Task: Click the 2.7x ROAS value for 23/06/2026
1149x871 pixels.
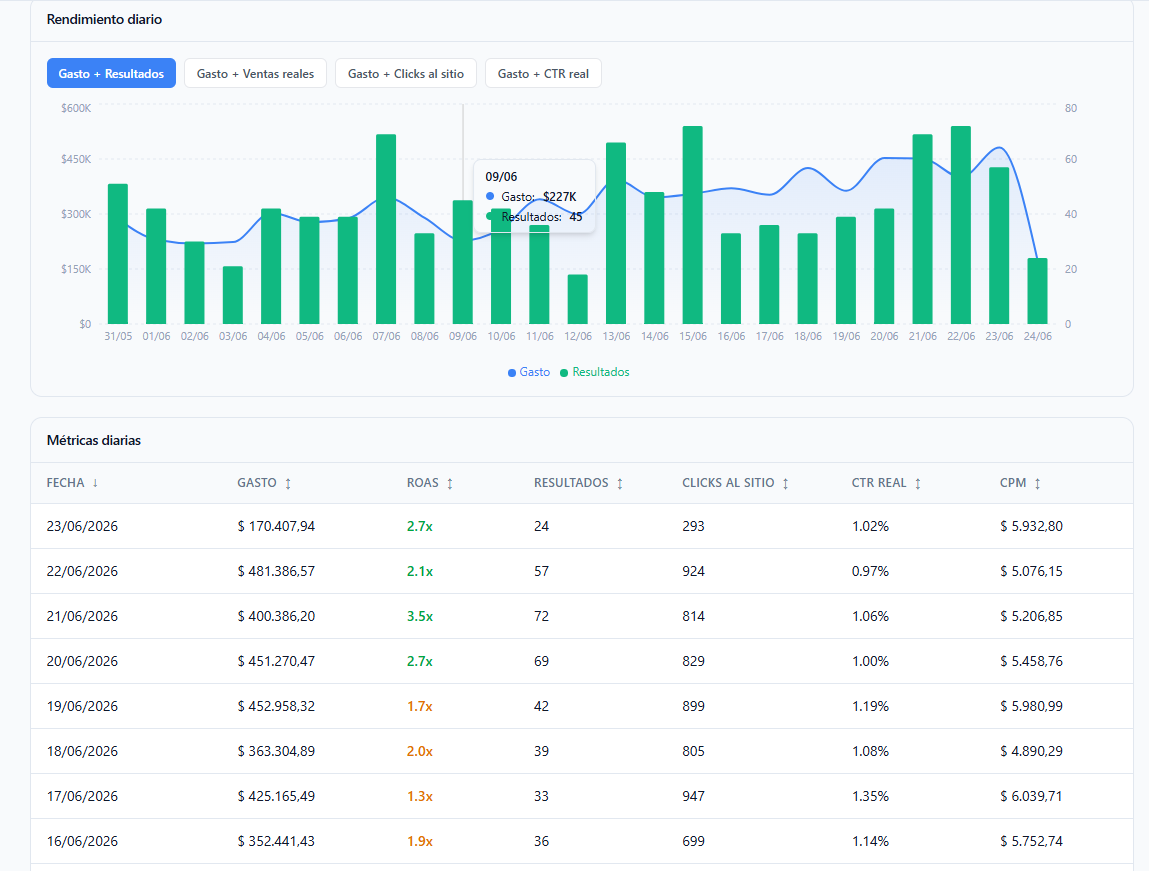Action: pos(420,526)
